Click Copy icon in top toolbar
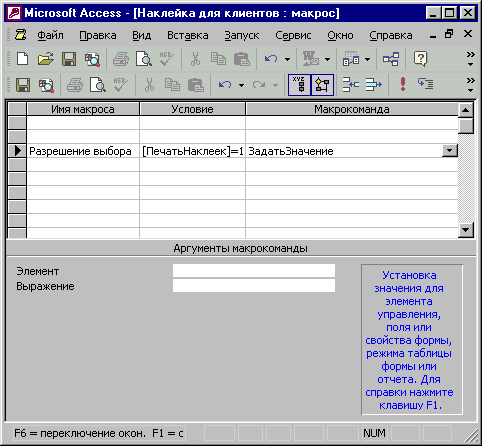The height and width of the screenshot is (446, 482). coord(218,59)
